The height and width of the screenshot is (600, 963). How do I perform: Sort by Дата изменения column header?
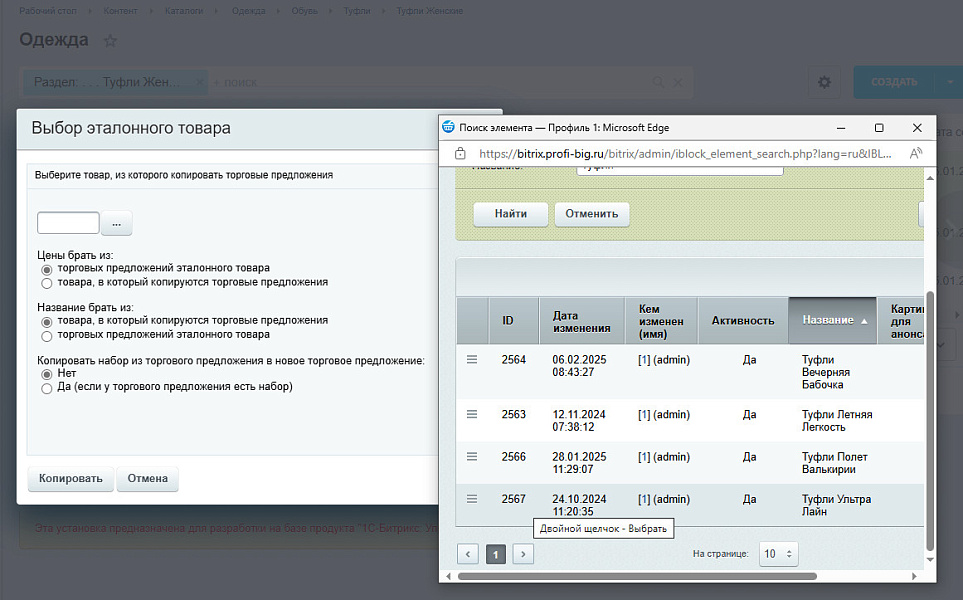pos(581,321)
